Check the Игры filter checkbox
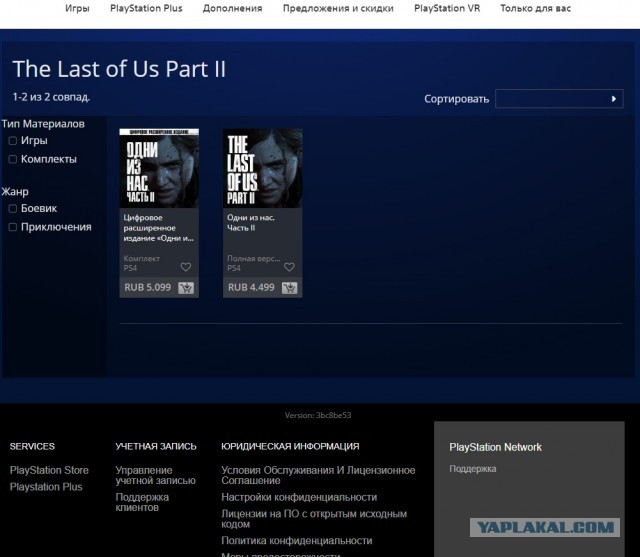This screenshot has width=640, height=557. [13, 141]
